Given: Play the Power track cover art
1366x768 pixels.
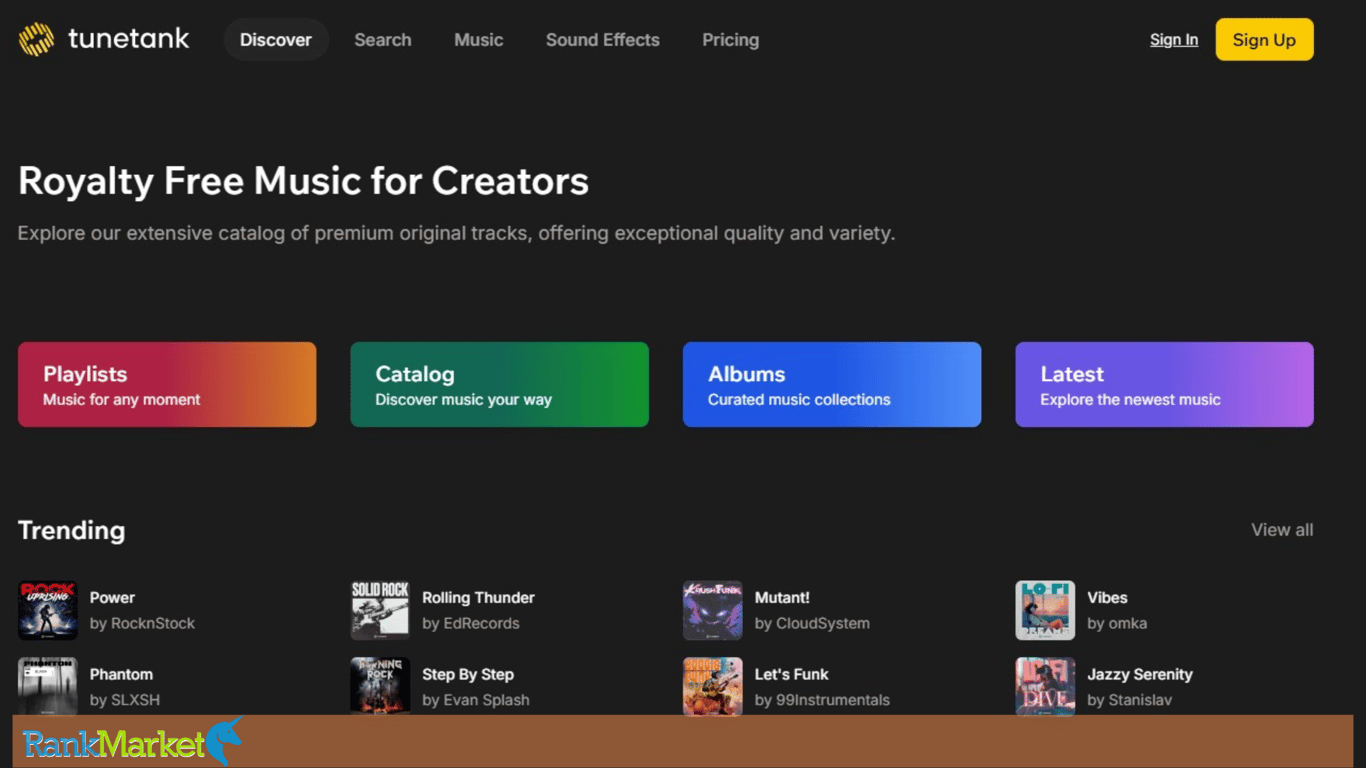Looking at the screenshot, I should [x=48, y=610].
